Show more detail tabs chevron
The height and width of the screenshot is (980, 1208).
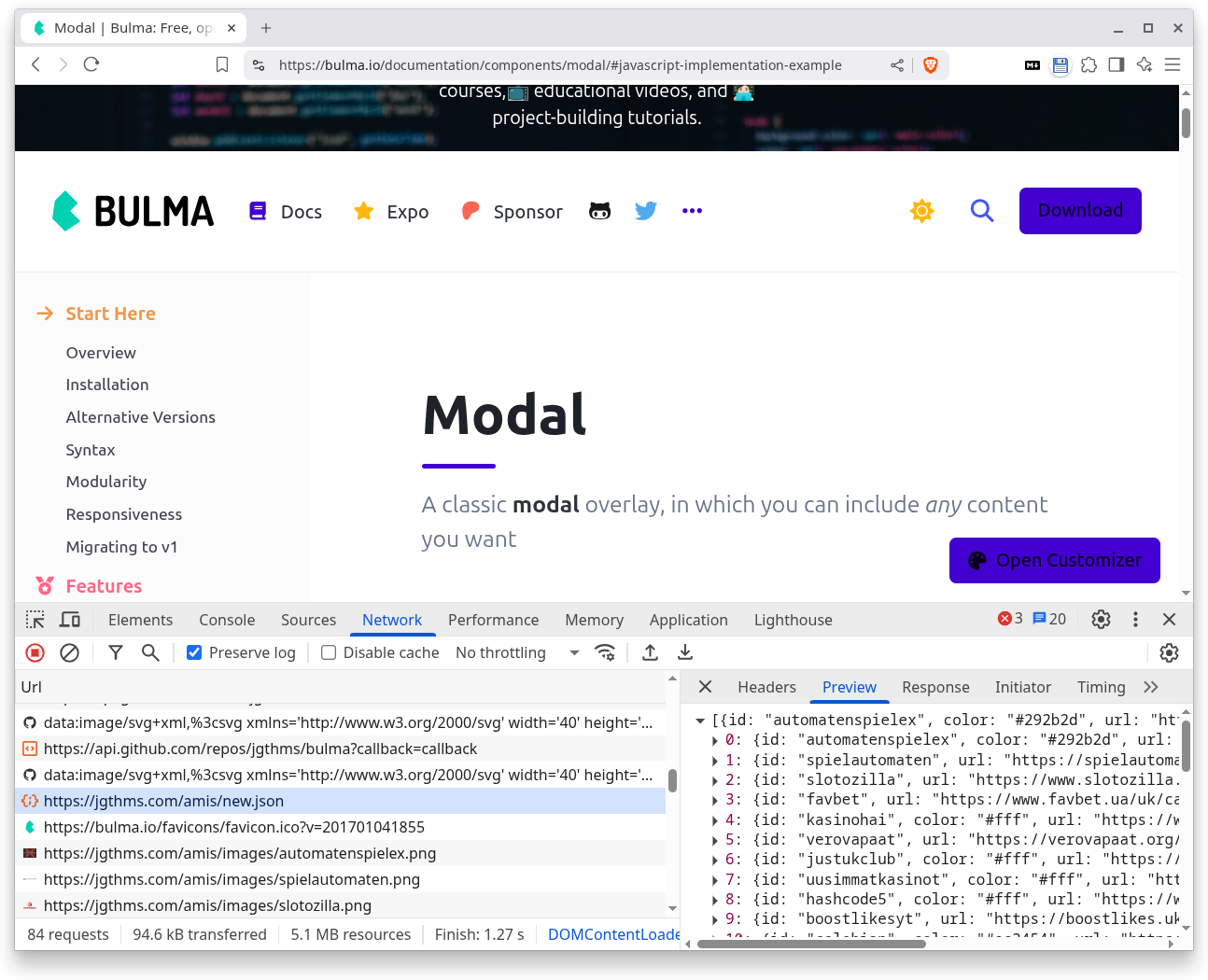click(1151, 687)
